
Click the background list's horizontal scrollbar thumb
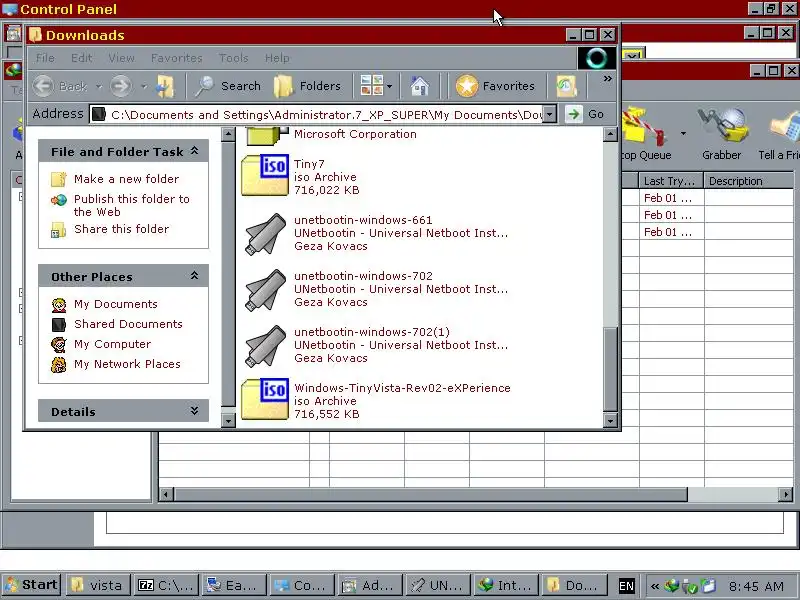[x=431, y=494]
